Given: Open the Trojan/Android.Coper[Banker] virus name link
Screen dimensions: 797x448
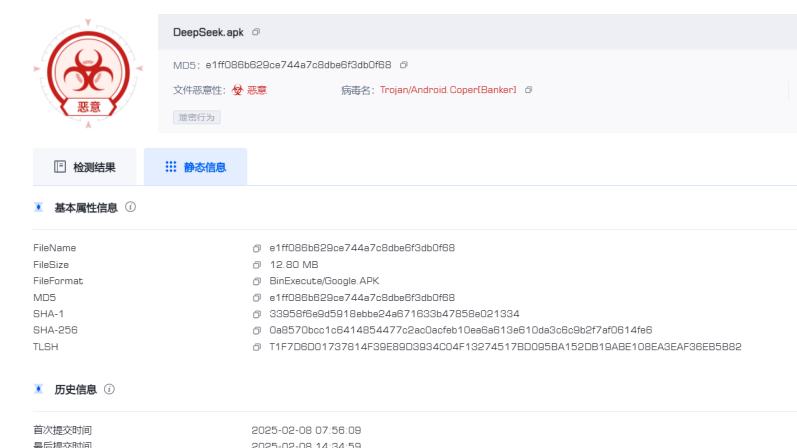Looking at the screenshot, I should coord(448,90).
